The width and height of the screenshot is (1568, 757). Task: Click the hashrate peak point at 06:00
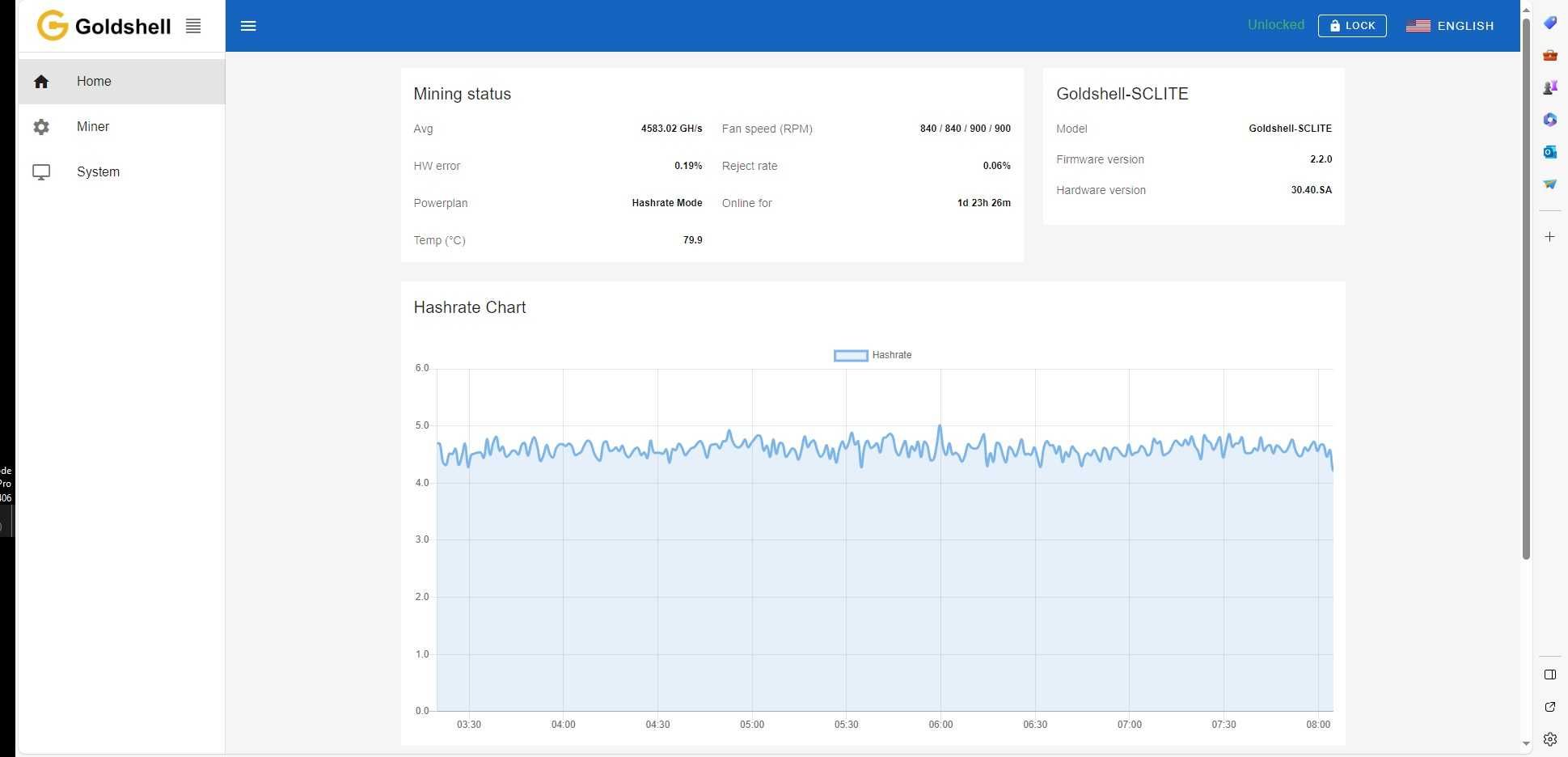(x=940, y=426)
